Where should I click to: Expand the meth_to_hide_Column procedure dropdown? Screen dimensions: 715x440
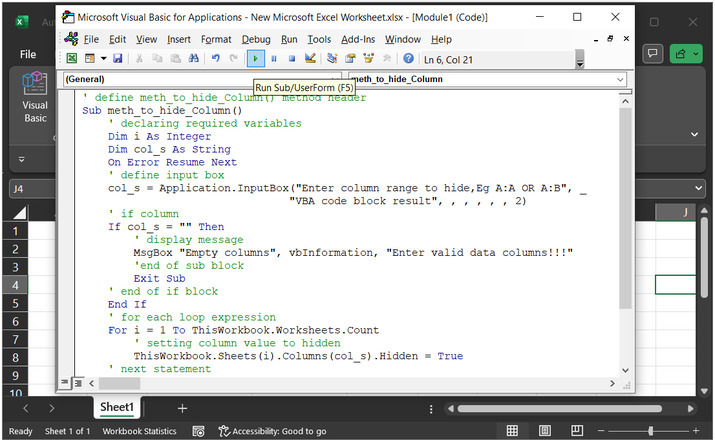click(620, 79)
